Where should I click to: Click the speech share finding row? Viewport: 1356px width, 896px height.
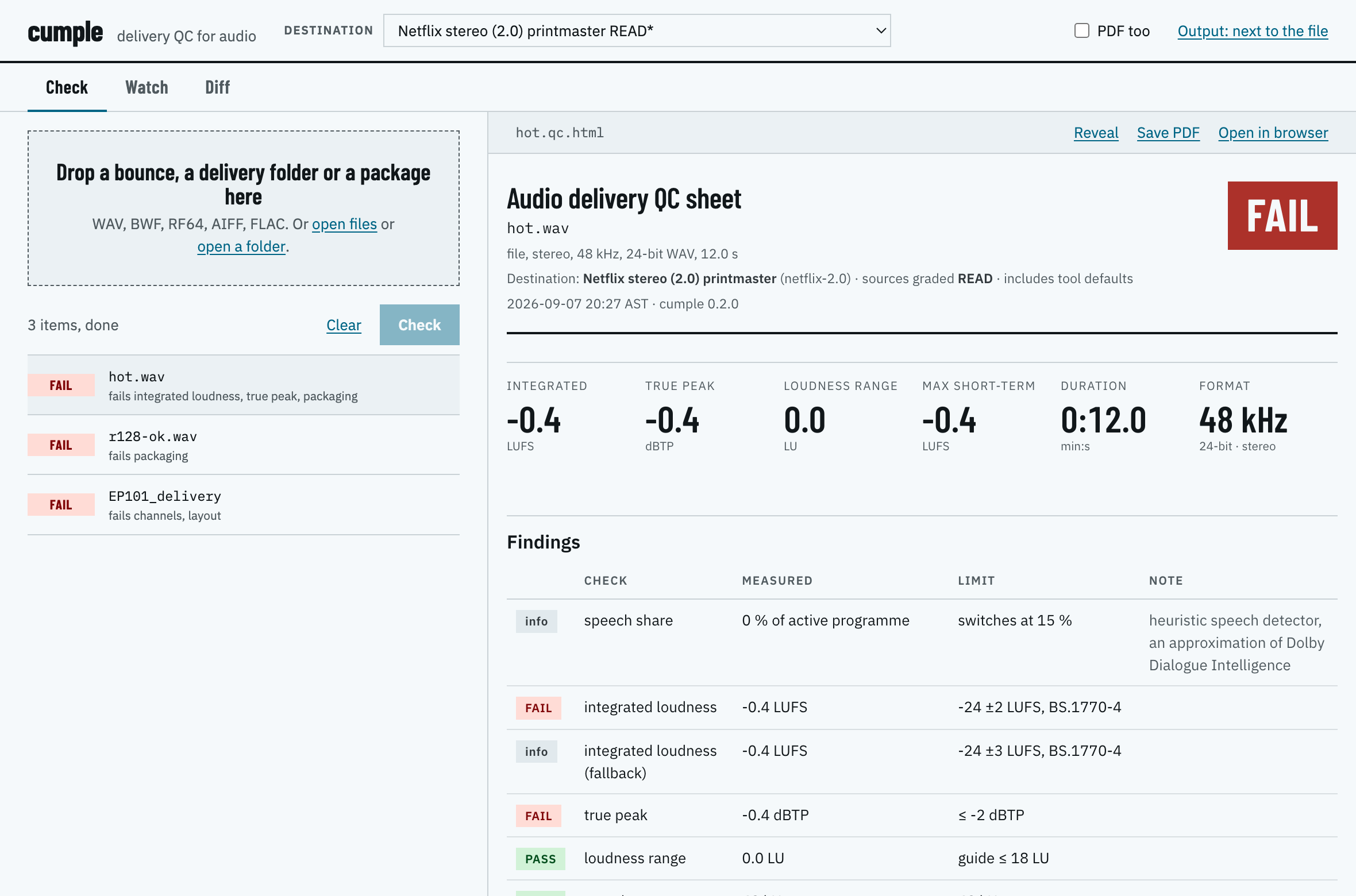922,643
